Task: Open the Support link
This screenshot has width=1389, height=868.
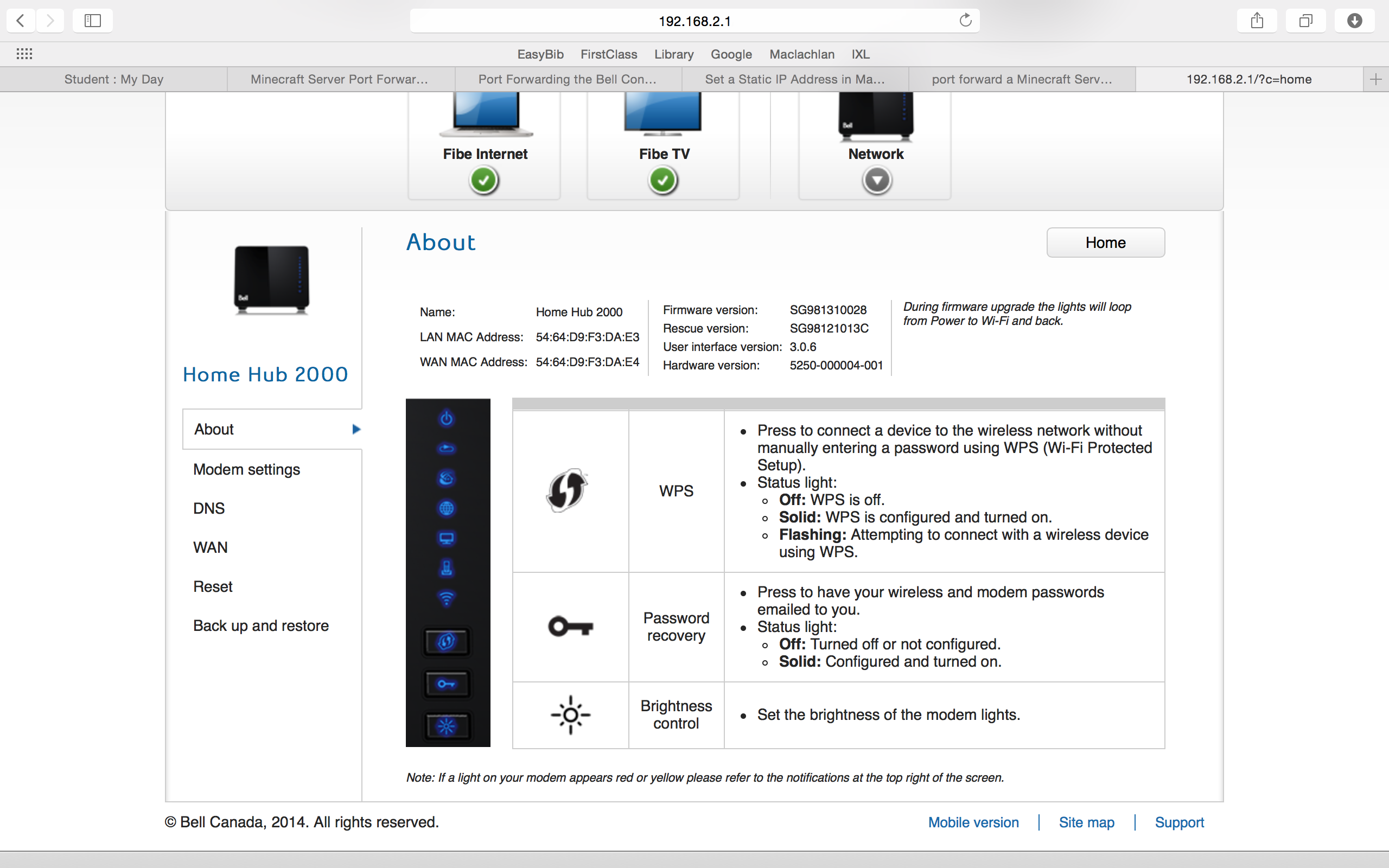Action: point(1179,822)
